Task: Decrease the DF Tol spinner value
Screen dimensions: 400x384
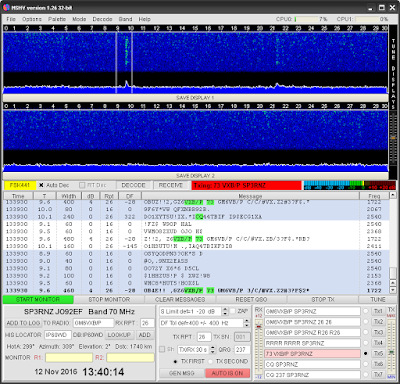Action: (x=247, y=325)
